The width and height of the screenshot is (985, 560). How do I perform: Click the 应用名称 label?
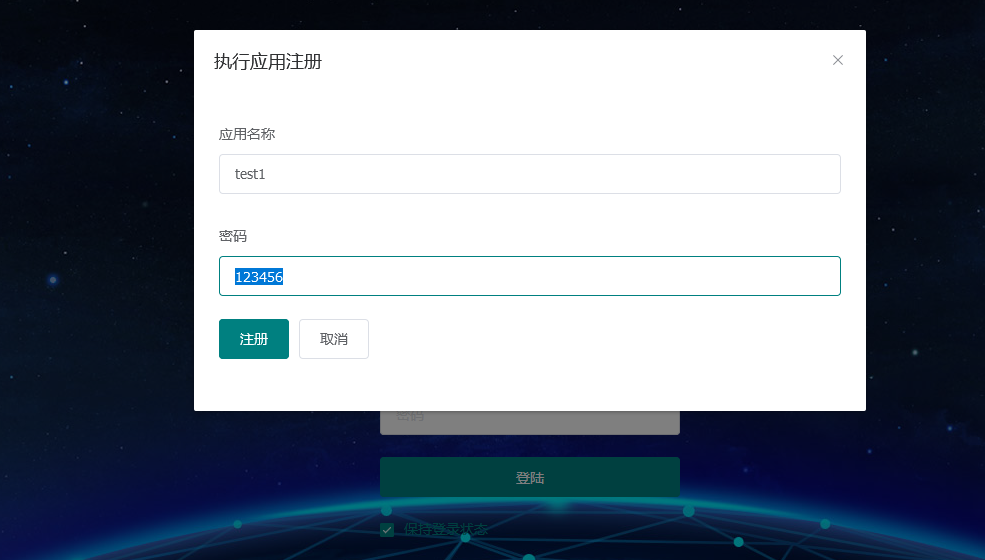(x=247, y=134)
